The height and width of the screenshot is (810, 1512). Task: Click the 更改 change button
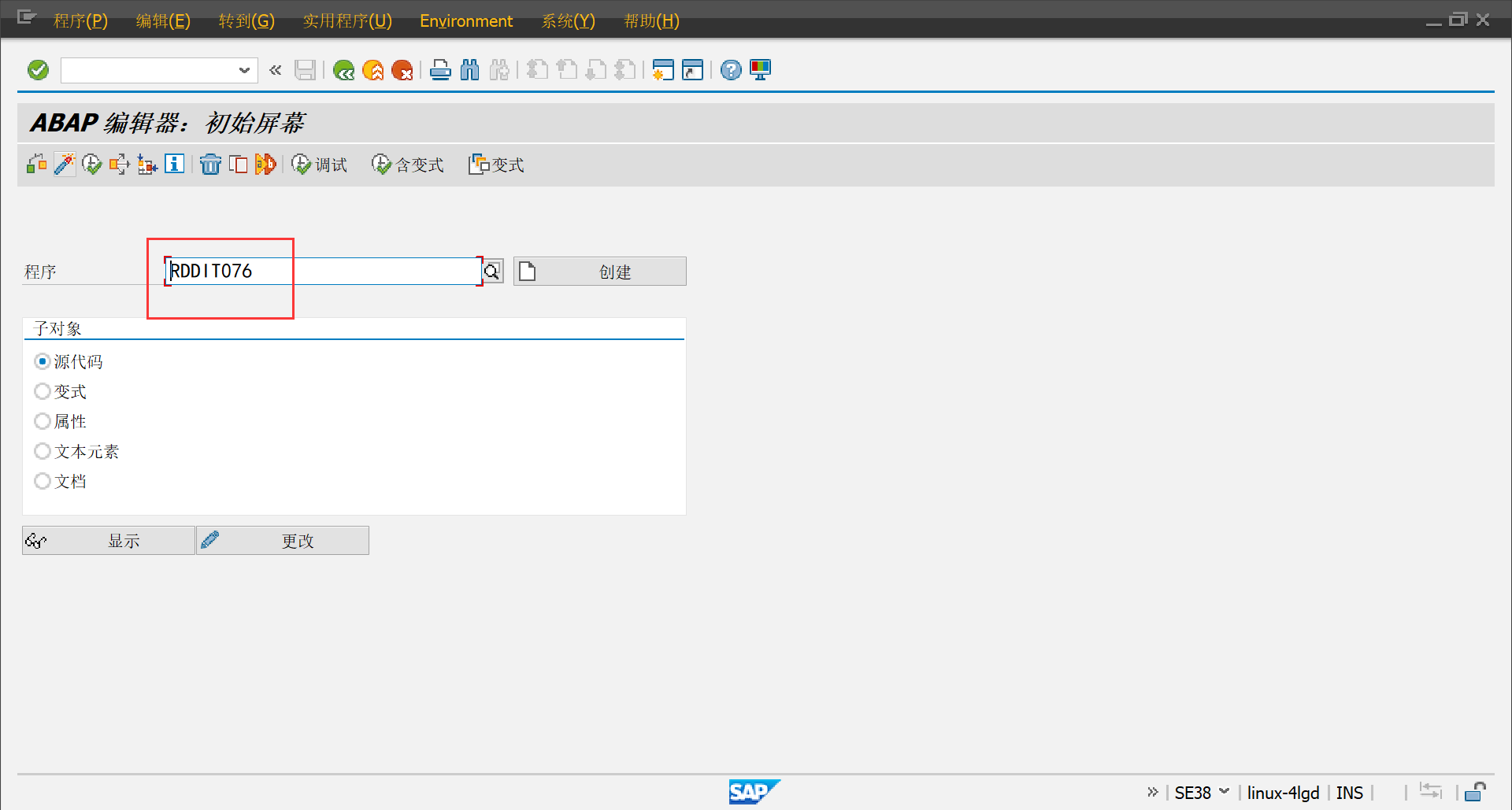click(283, 541)
